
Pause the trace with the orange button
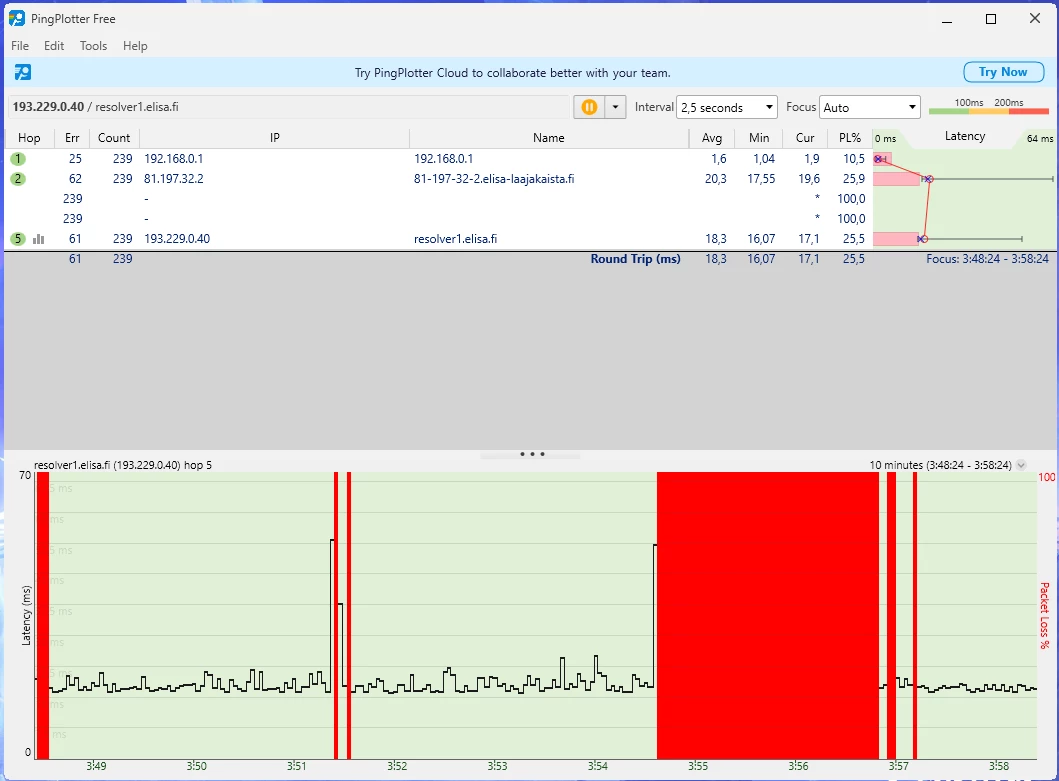point(589,107)
